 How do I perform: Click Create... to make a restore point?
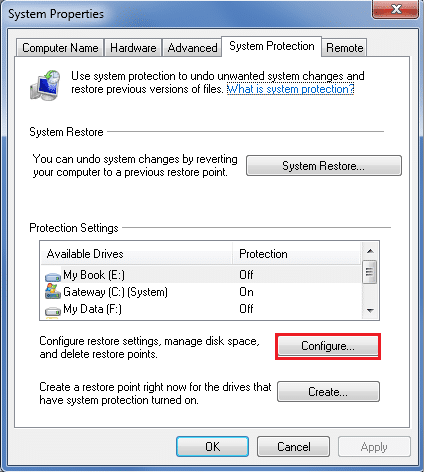point(328,392)
